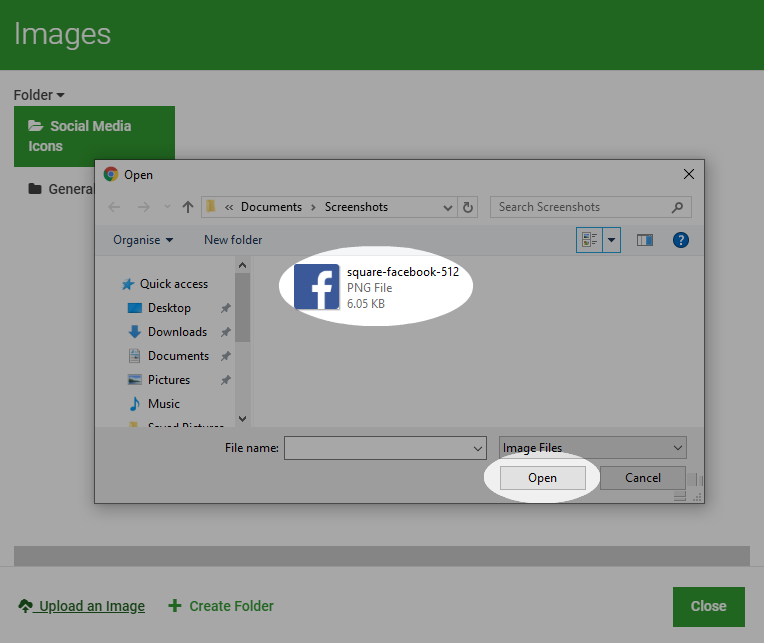Click the General folder icon

[35, 189]
